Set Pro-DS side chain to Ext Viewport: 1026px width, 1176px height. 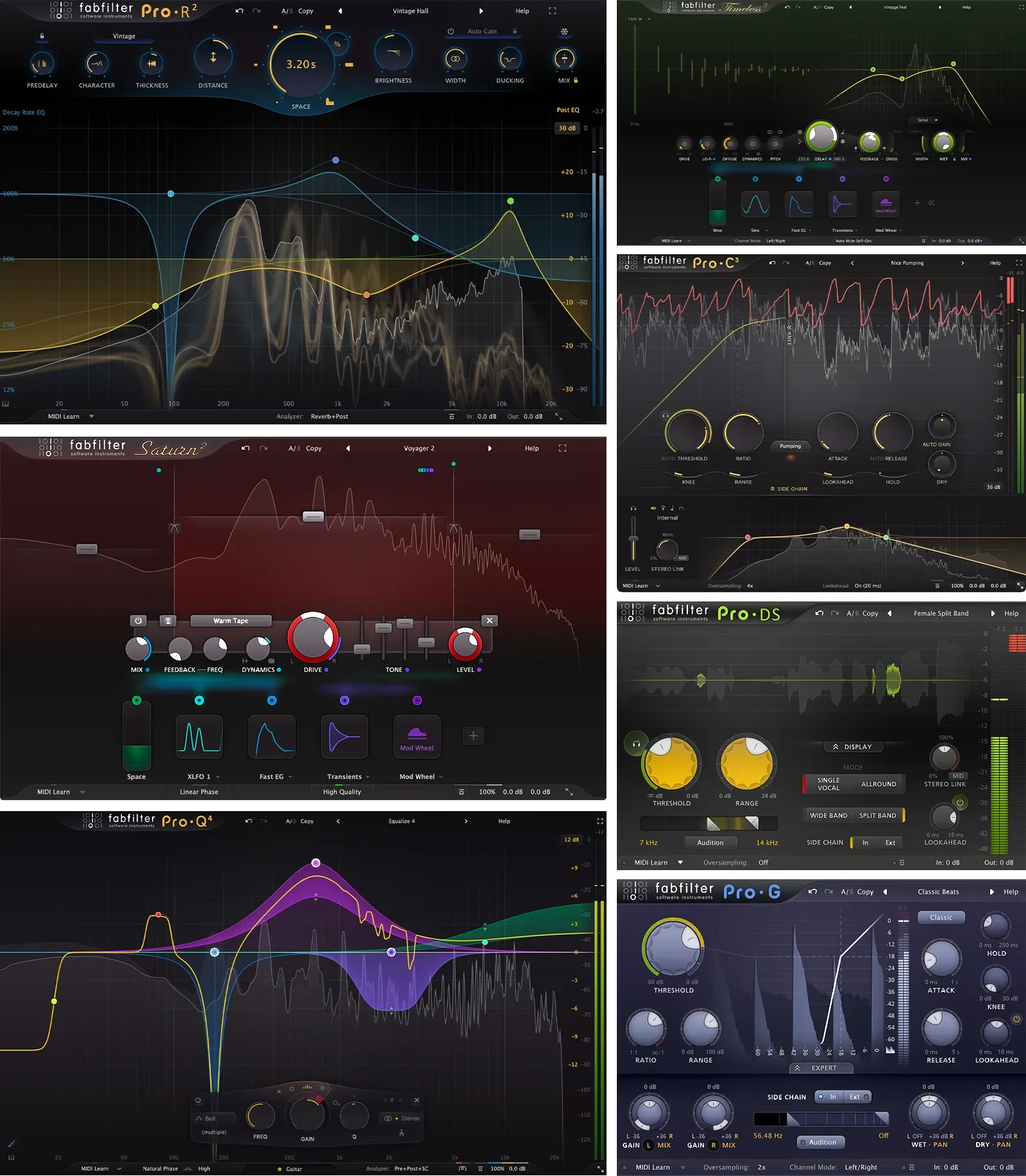890,843
